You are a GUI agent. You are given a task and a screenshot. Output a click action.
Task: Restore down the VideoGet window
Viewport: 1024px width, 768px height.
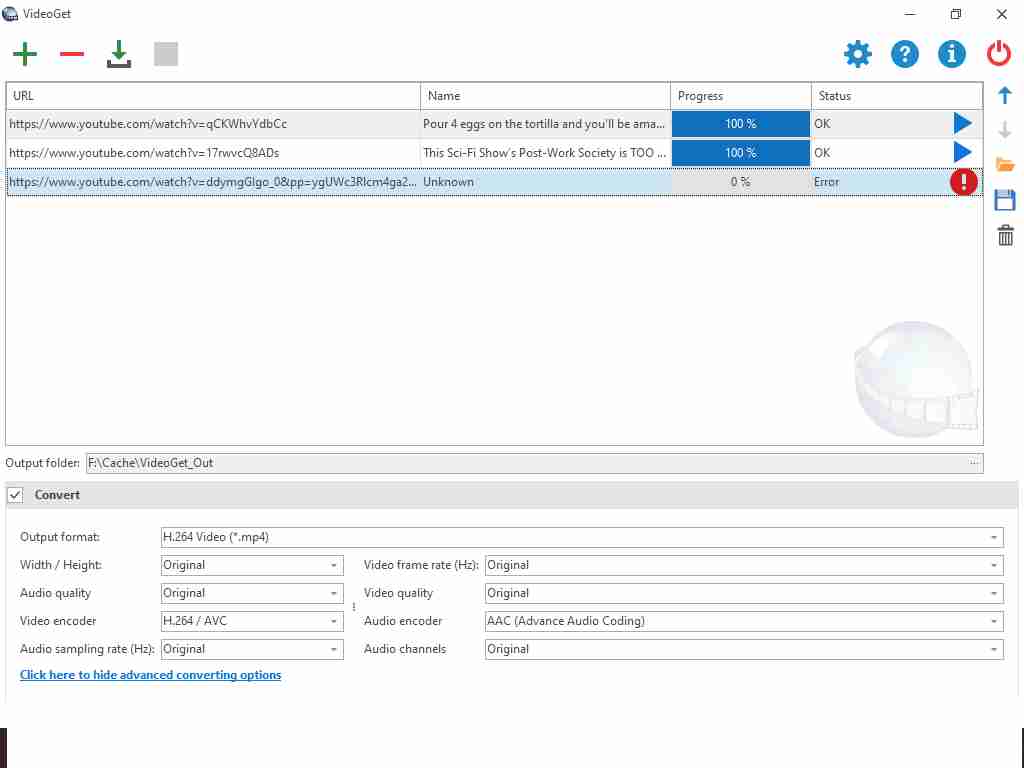click(x=955, y=14)
